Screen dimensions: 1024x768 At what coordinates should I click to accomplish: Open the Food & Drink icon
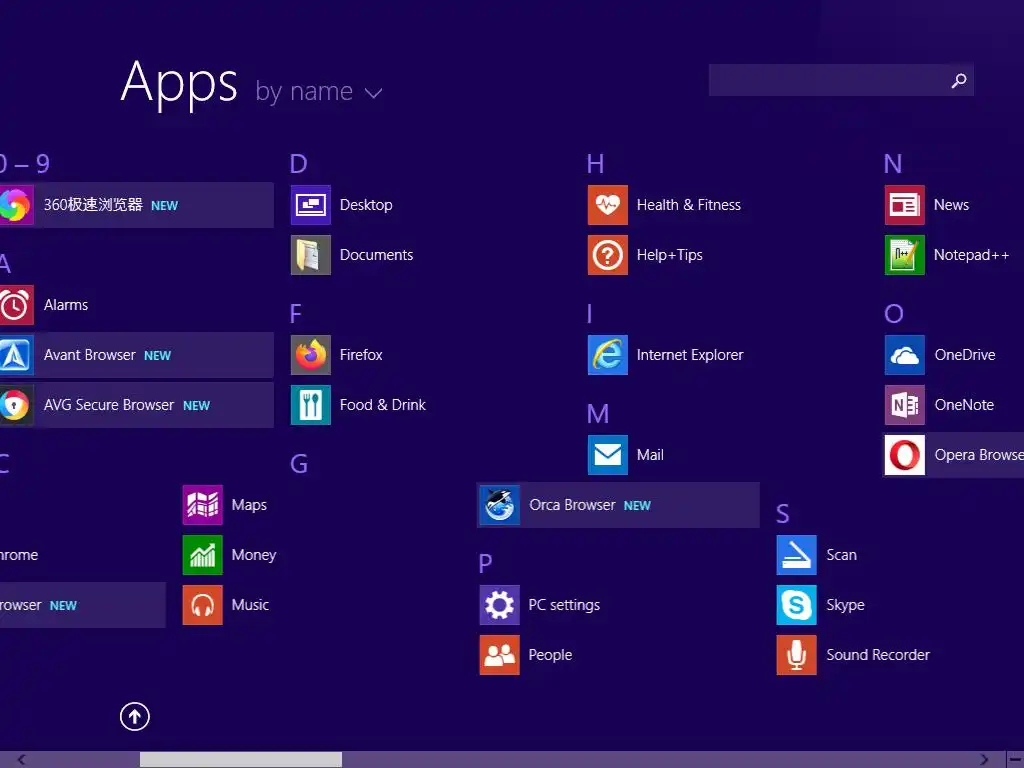coord(311,405)
